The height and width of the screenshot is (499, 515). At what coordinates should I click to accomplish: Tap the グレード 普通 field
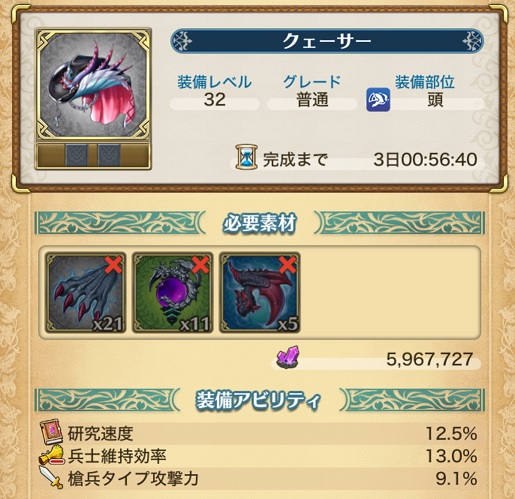312,92
